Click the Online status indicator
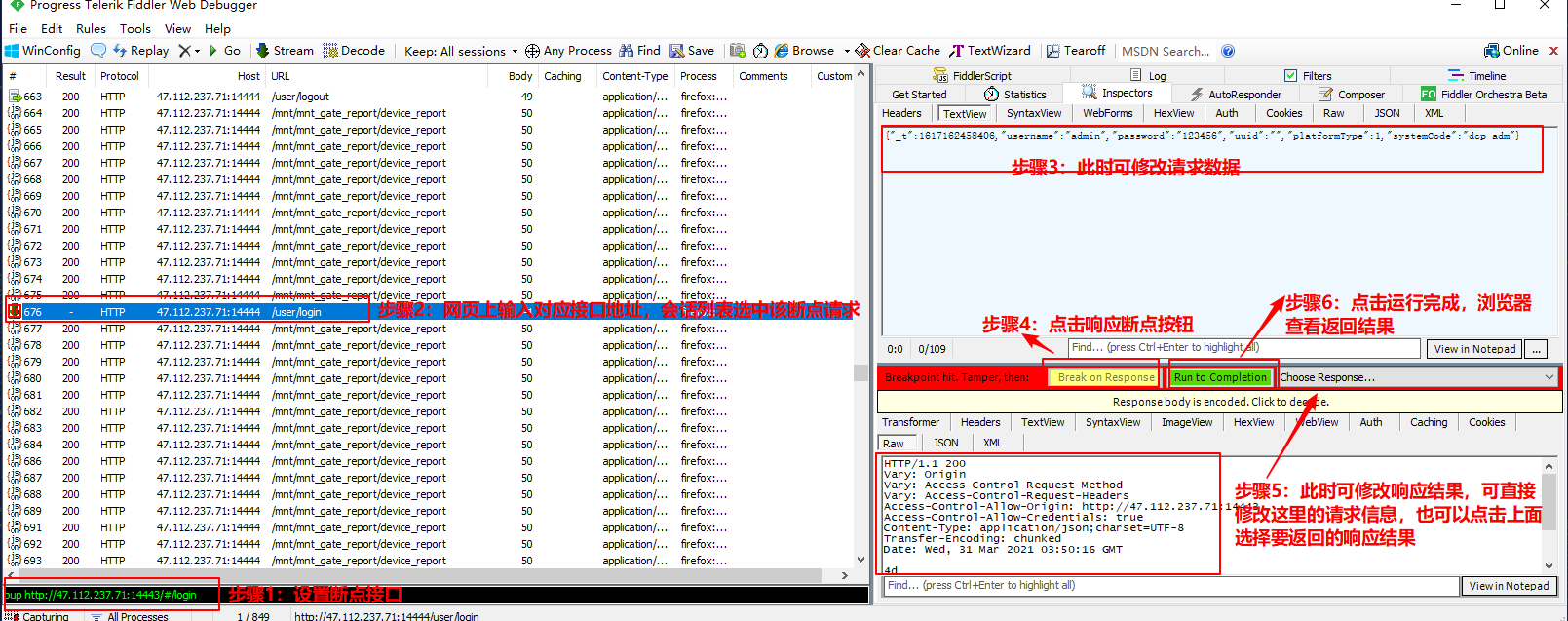This screenshot has height=621, width=1568. [1511, 51]
